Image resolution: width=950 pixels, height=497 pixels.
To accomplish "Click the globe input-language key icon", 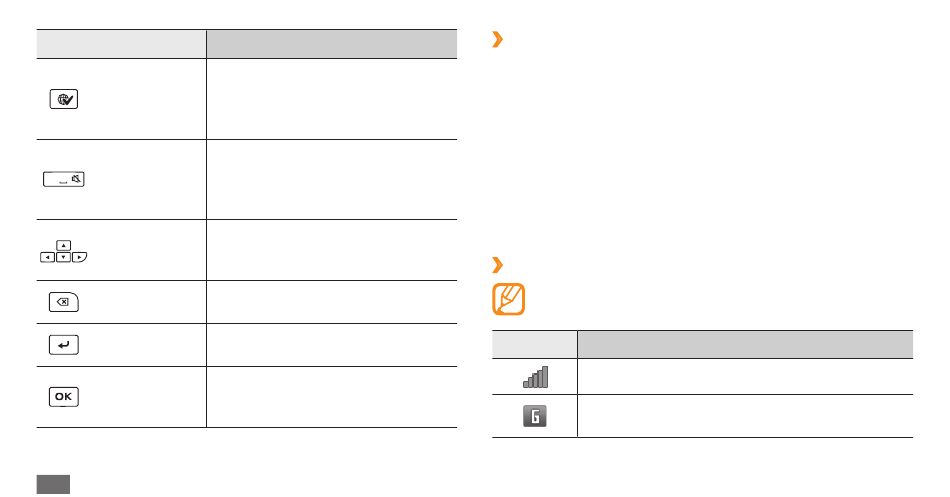I will click(x=64, y=99).
